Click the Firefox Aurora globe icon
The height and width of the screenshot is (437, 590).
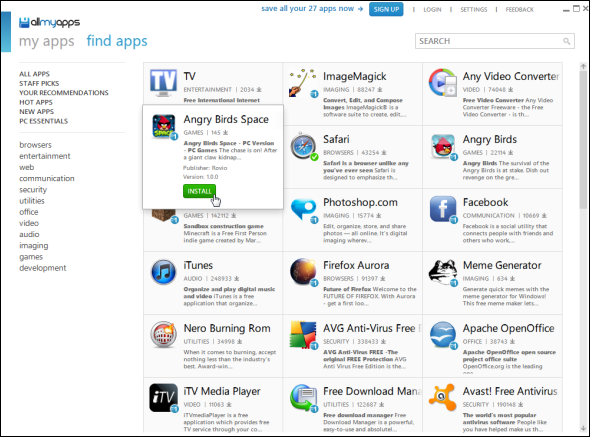click(x=303, y=272)
